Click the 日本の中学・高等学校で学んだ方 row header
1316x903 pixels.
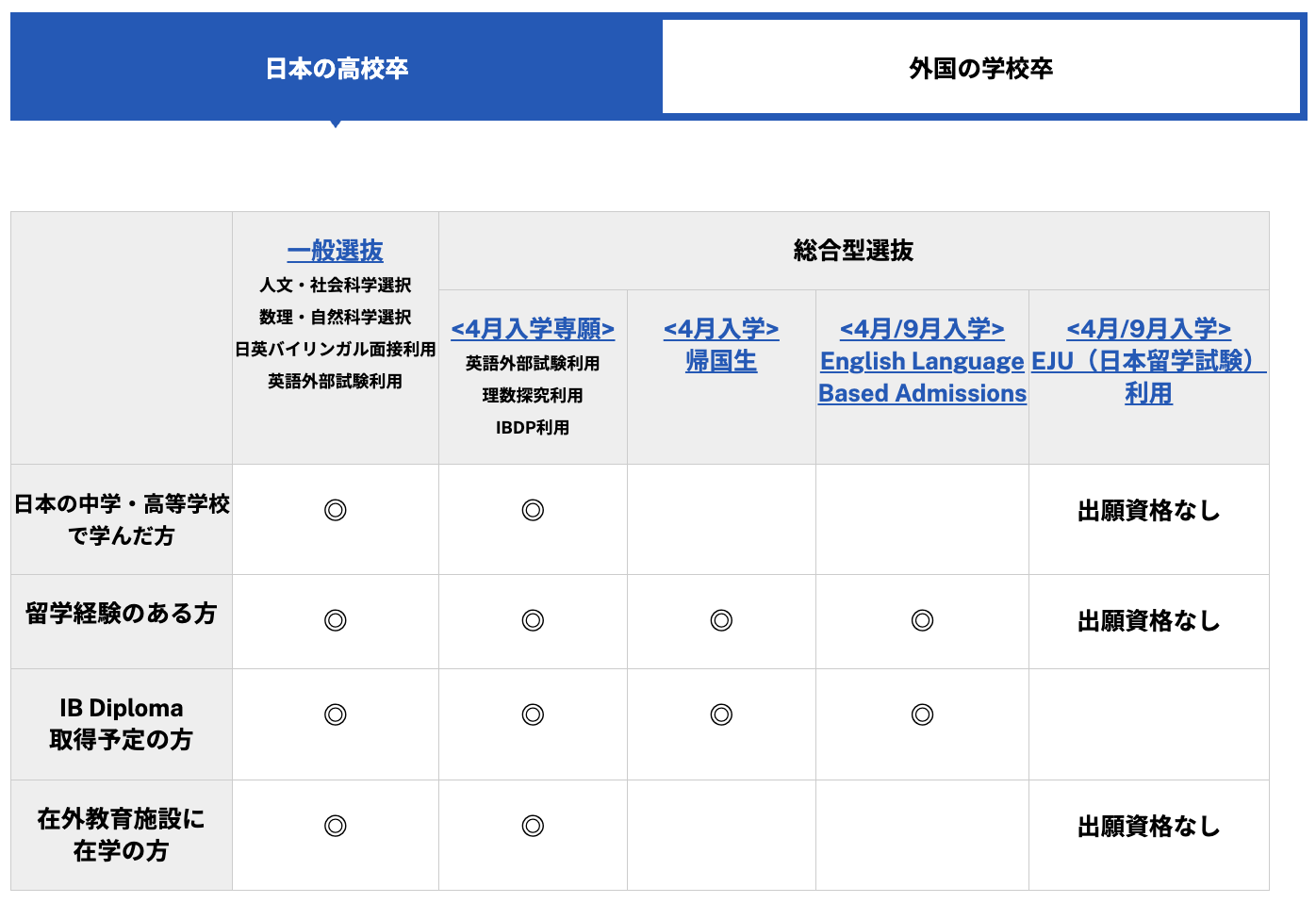122,519
